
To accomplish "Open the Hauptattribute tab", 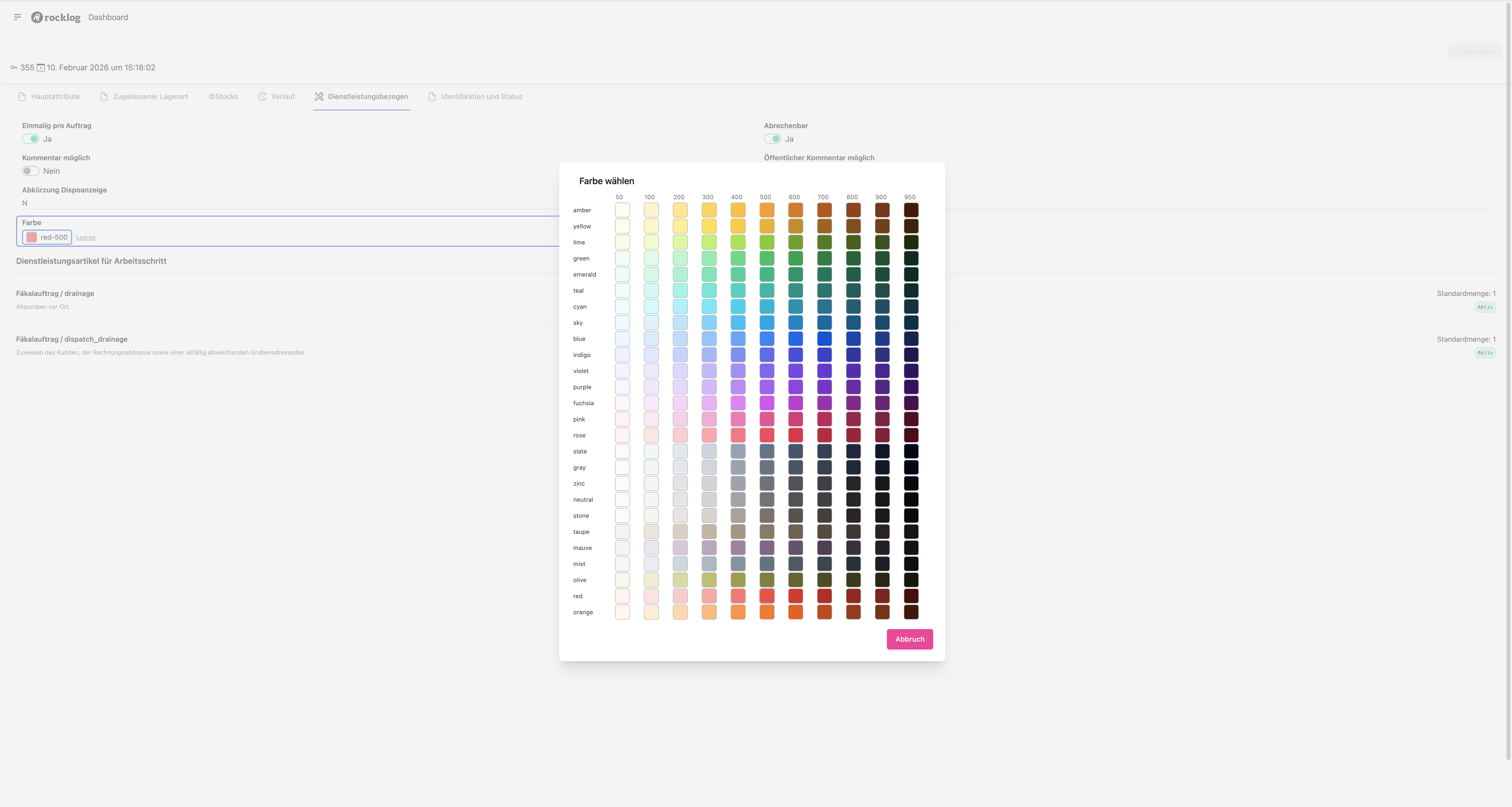I will coord(49,96).
